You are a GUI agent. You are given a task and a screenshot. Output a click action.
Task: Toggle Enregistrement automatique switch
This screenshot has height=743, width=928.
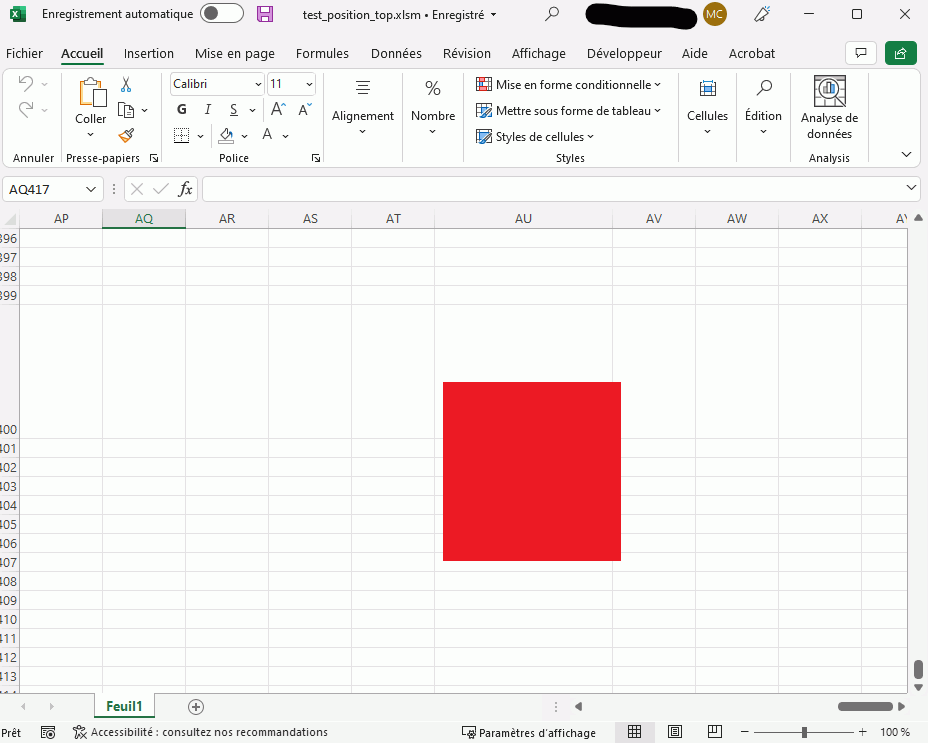point(221,14)
